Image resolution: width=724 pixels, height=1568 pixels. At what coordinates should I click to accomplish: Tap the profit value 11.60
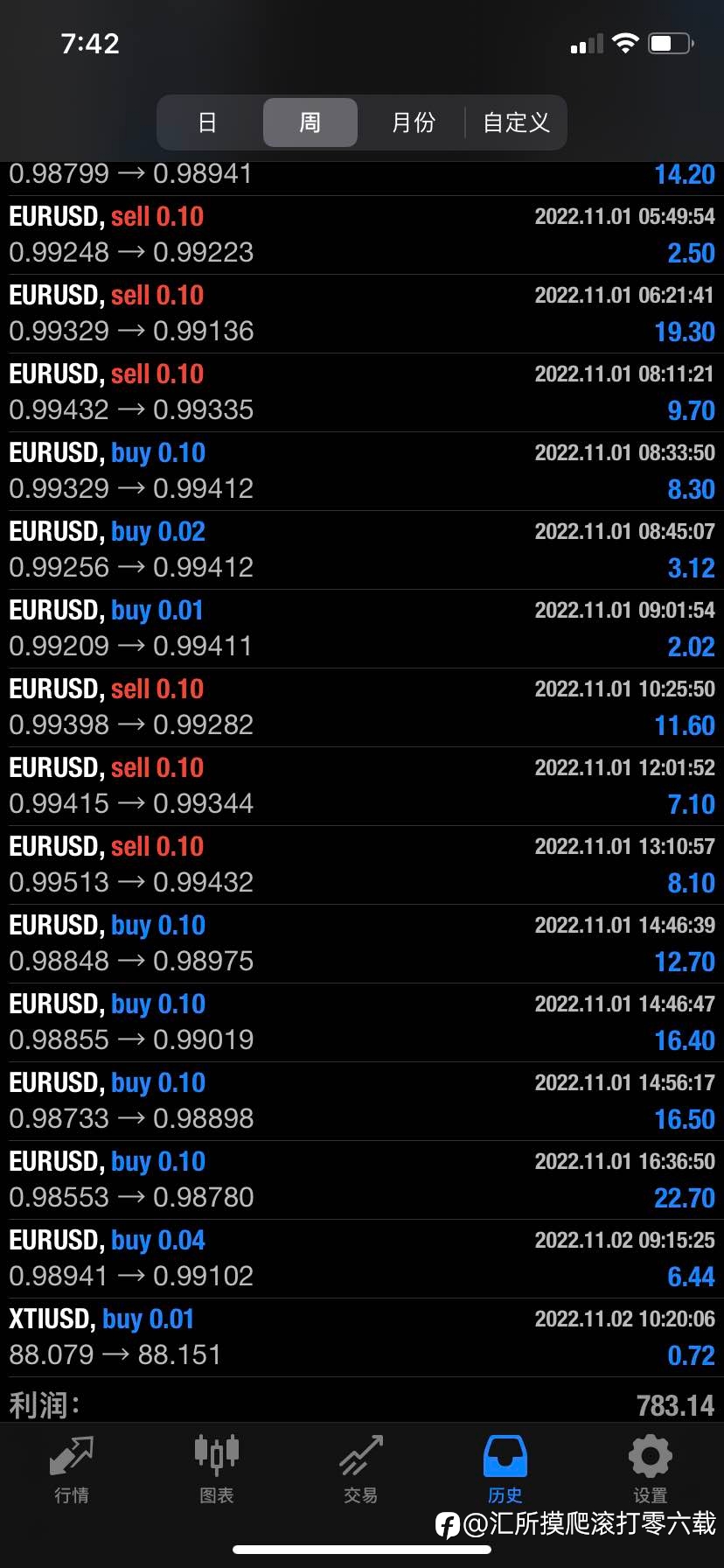(685, 725)
